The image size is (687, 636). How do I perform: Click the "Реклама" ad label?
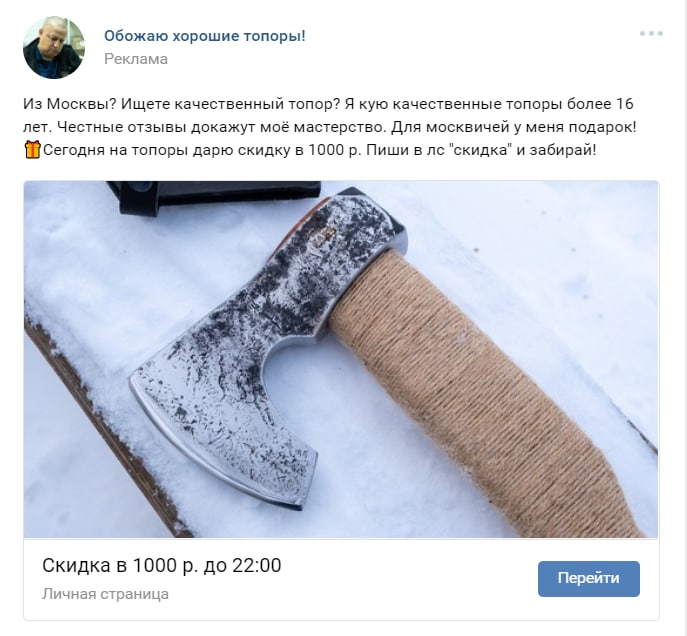click(x=136, y=59)
